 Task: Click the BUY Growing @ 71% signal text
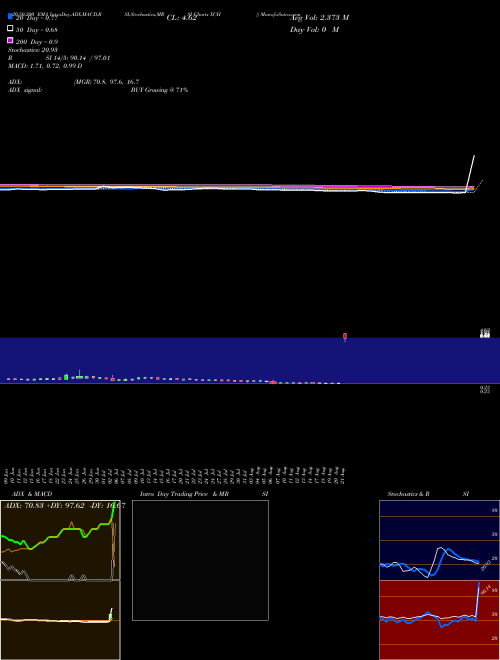pyautogui.click(x=159, y=90)
